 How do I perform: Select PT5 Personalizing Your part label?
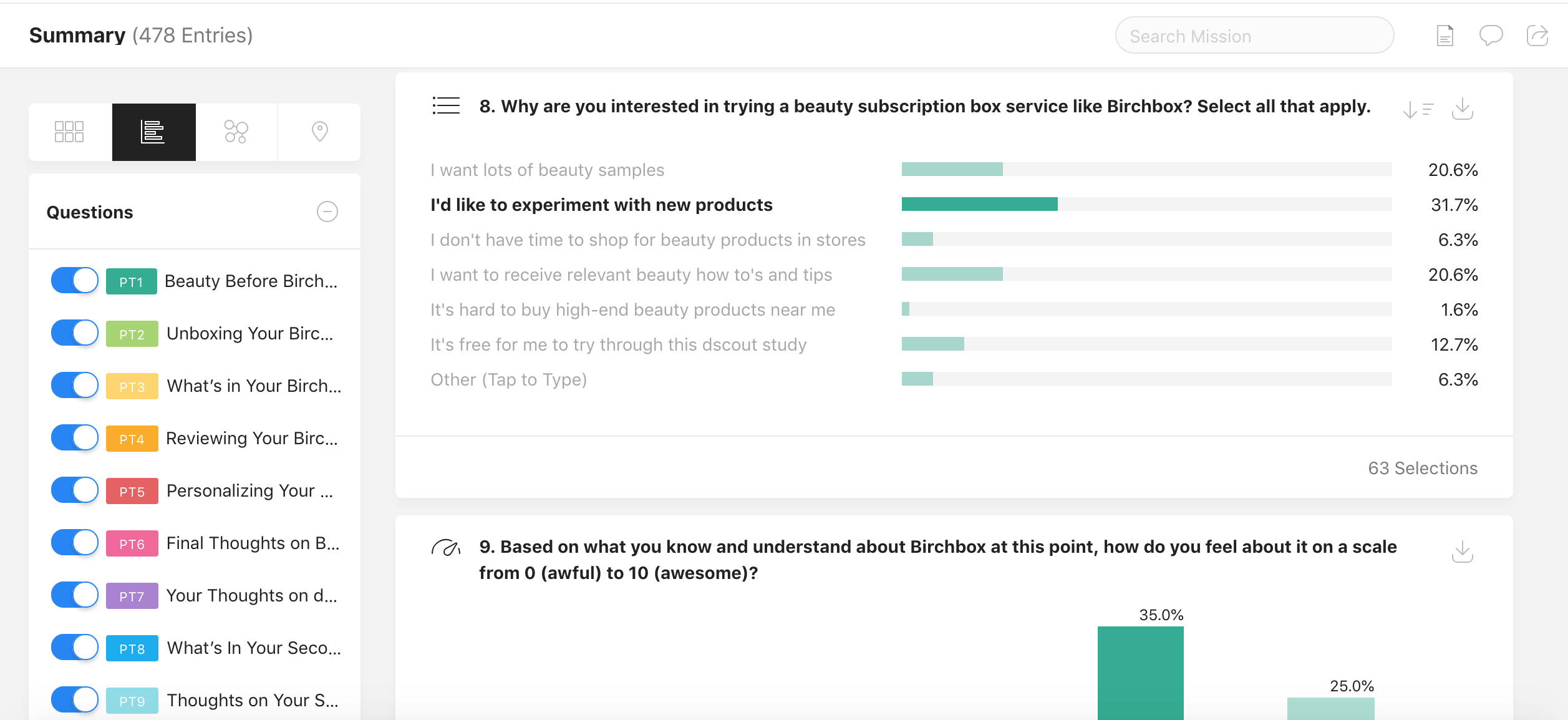pyautogui.click(x=249, y=491)
